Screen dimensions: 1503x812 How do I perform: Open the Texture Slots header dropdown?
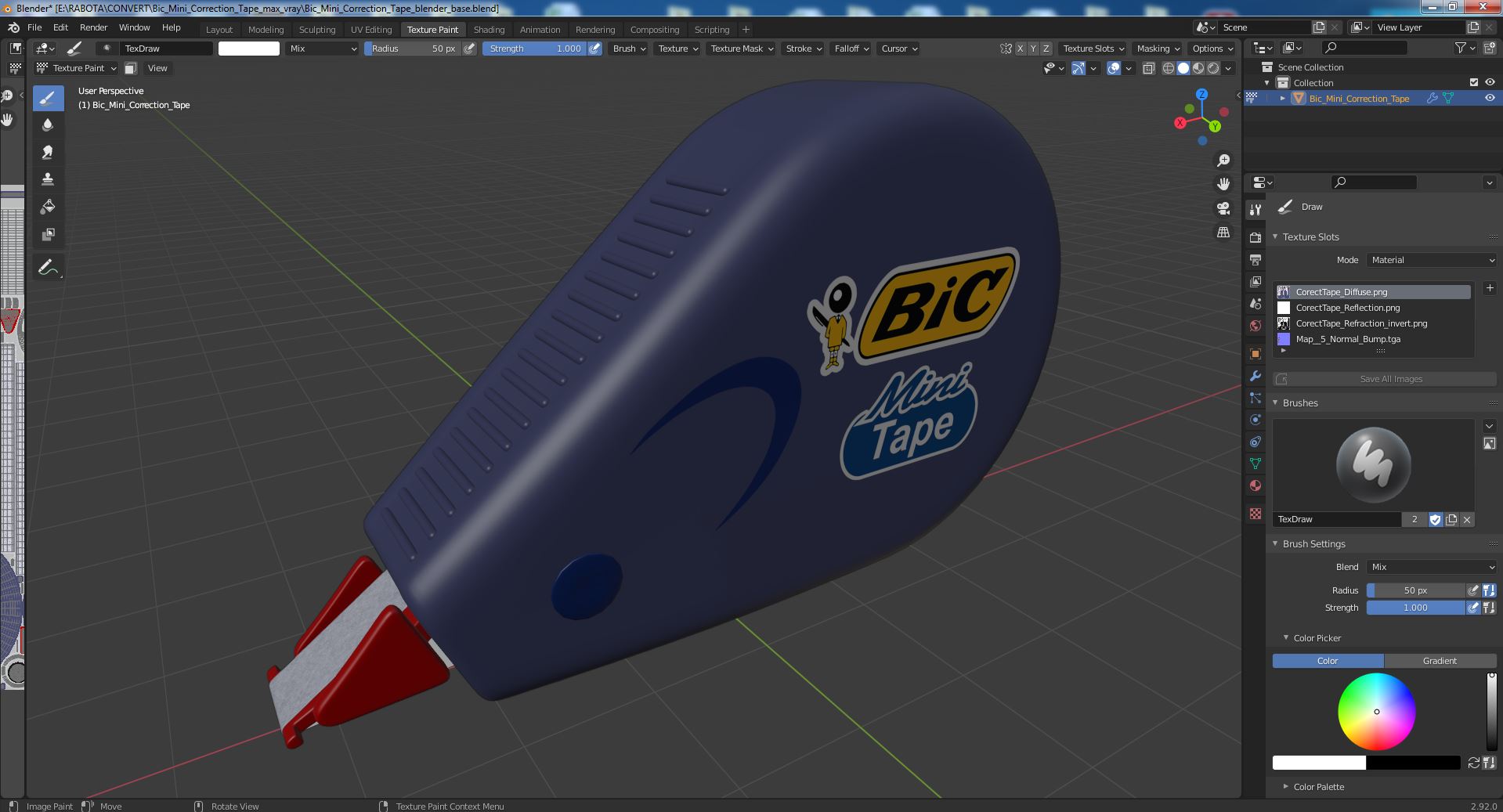tap(1093, 49)
